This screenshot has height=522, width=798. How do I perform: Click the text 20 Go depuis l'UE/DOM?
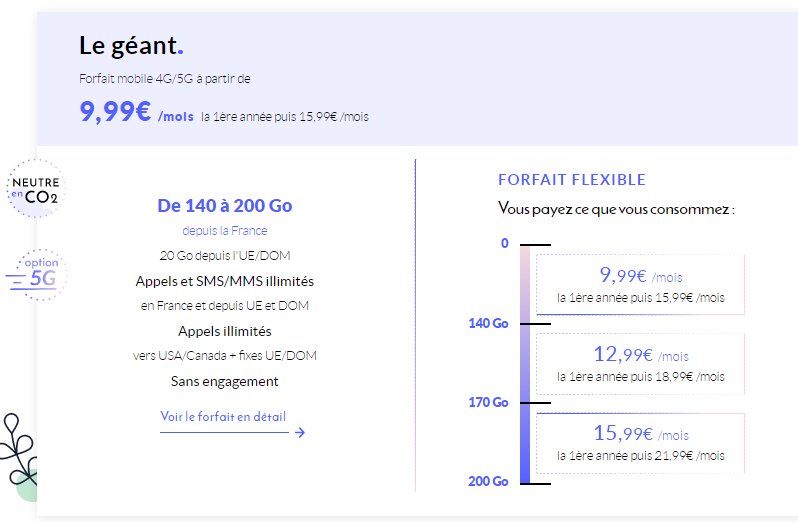click(224, 255)
